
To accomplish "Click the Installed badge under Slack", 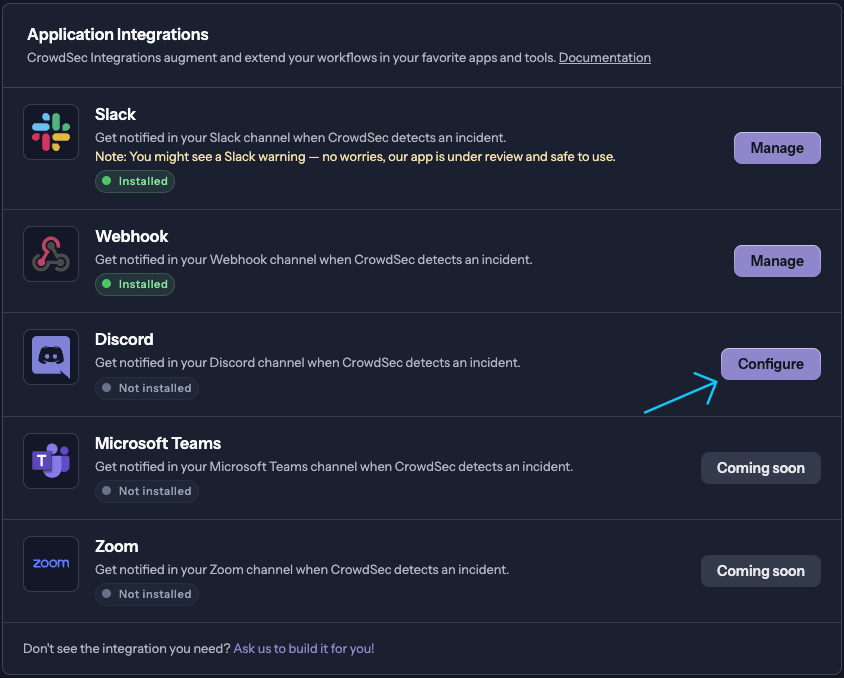I will [135, 181].
